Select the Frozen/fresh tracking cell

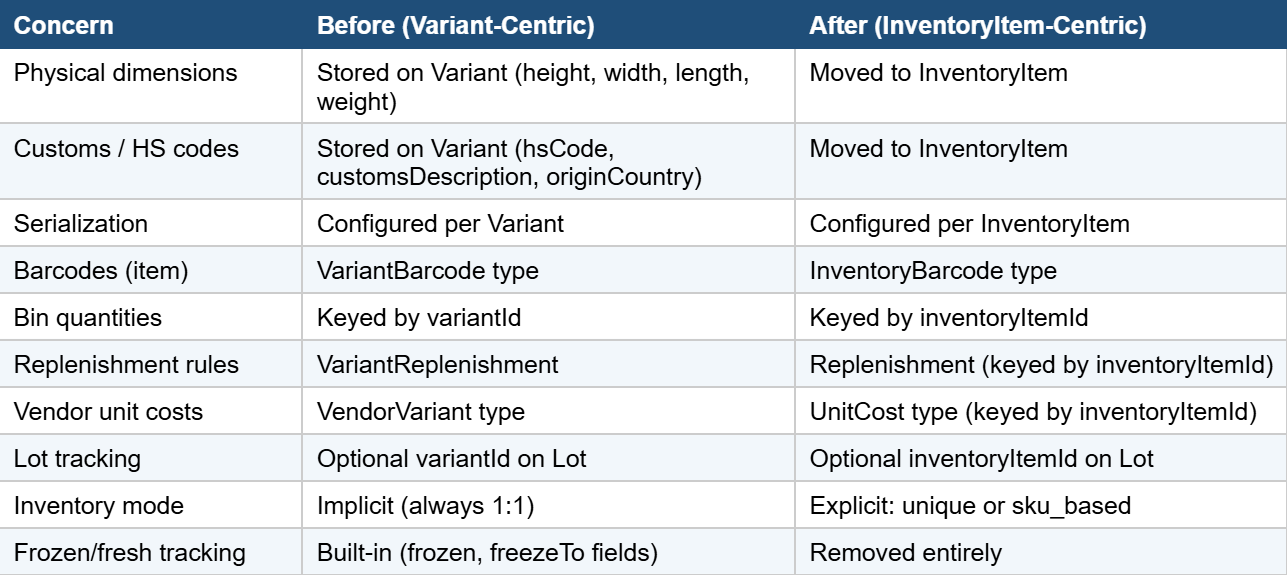(151, 551)
